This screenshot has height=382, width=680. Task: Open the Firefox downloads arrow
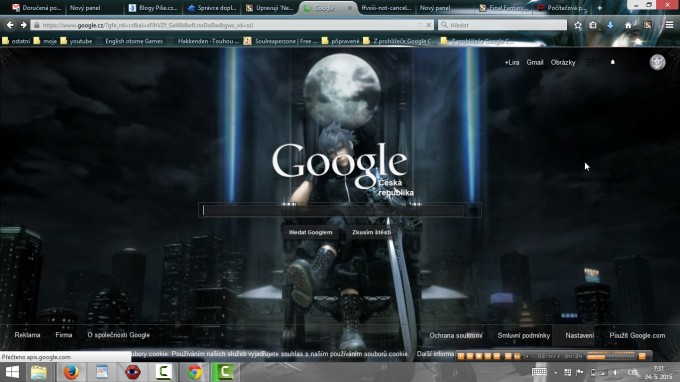610,25
